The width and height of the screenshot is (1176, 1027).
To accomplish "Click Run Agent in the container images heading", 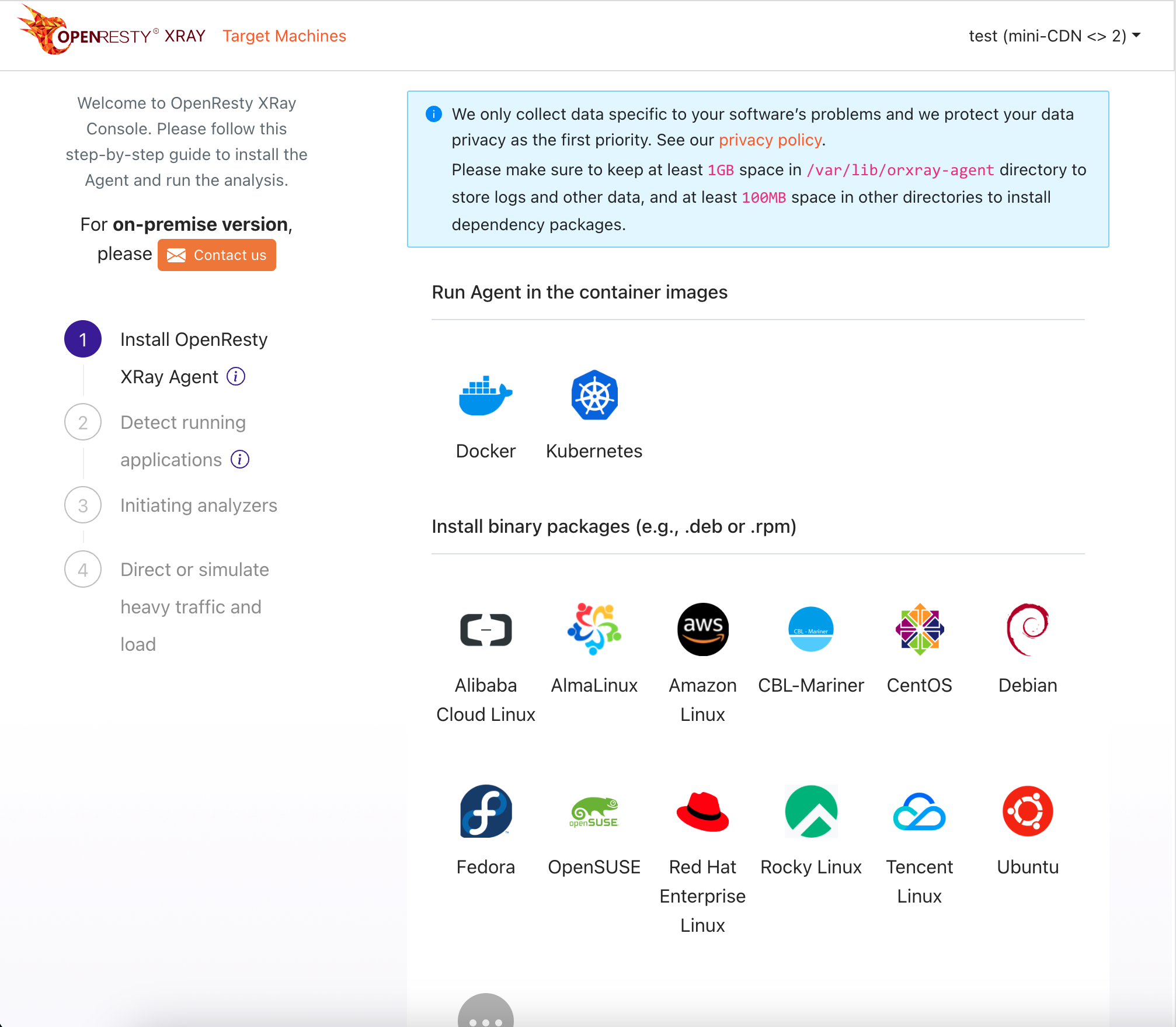I will coord(580,292).
